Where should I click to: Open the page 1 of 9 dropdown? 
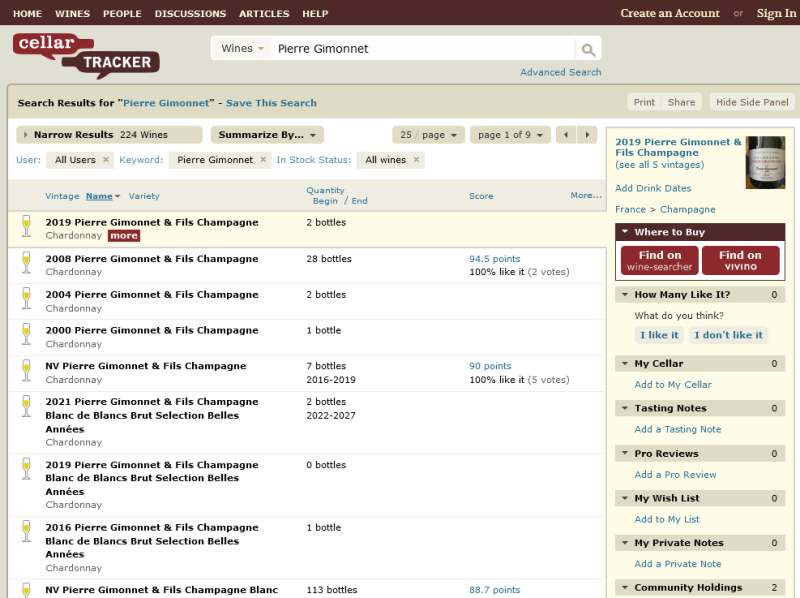coord(510,135)
